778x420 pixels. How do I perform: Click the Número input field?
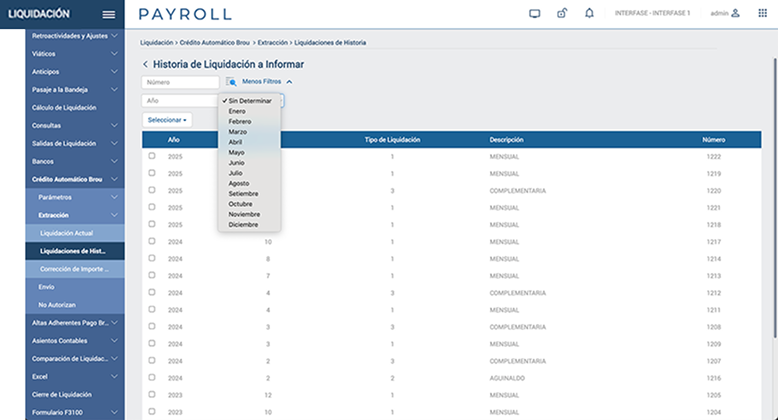pyautogui.click(x=181, y=82)
